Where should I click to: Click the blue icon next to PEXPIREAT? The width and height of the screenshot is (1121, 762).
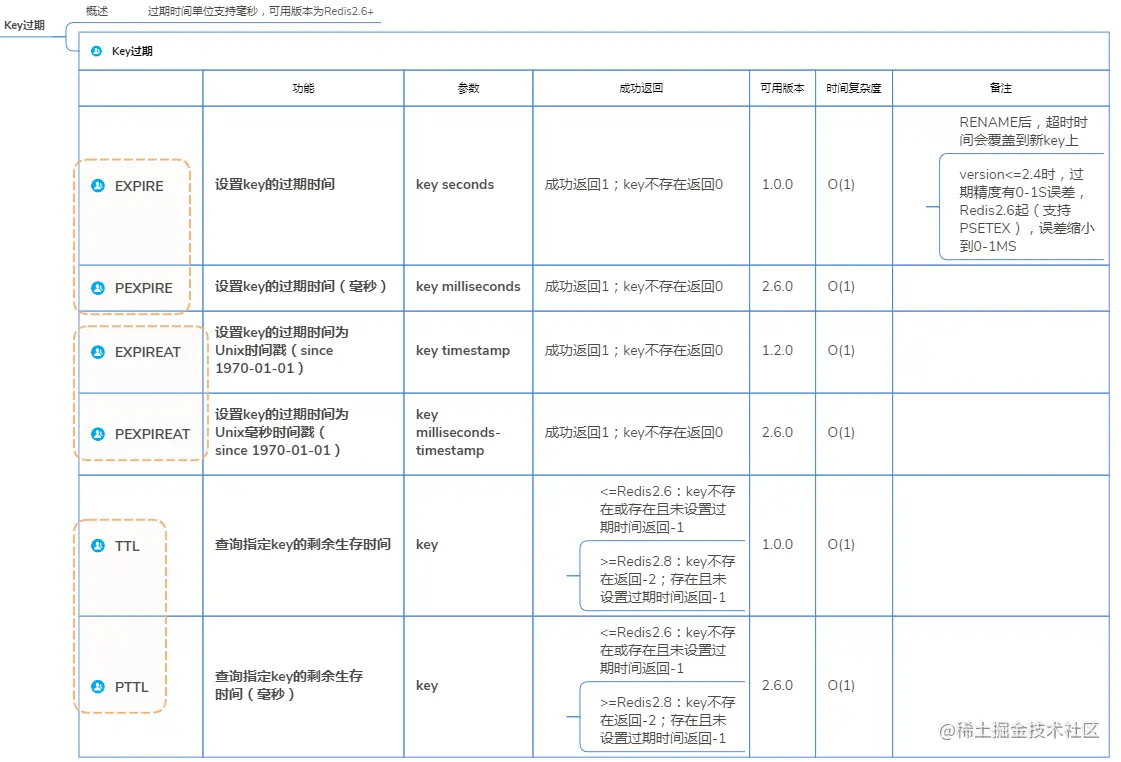click(98, 434)
